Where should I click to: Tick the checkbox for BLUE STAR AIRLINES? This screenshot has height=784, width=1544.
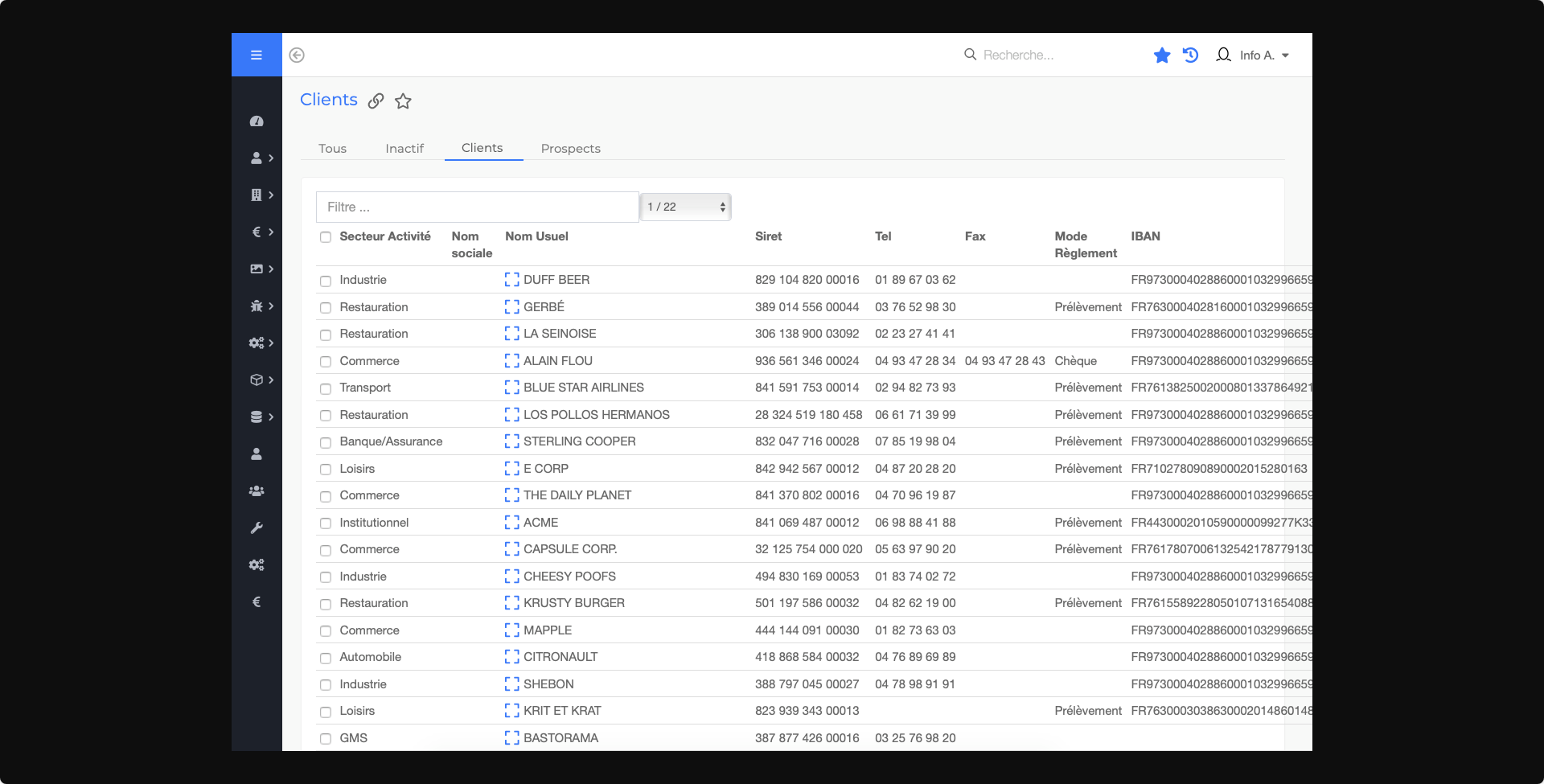tap(326, 388)
